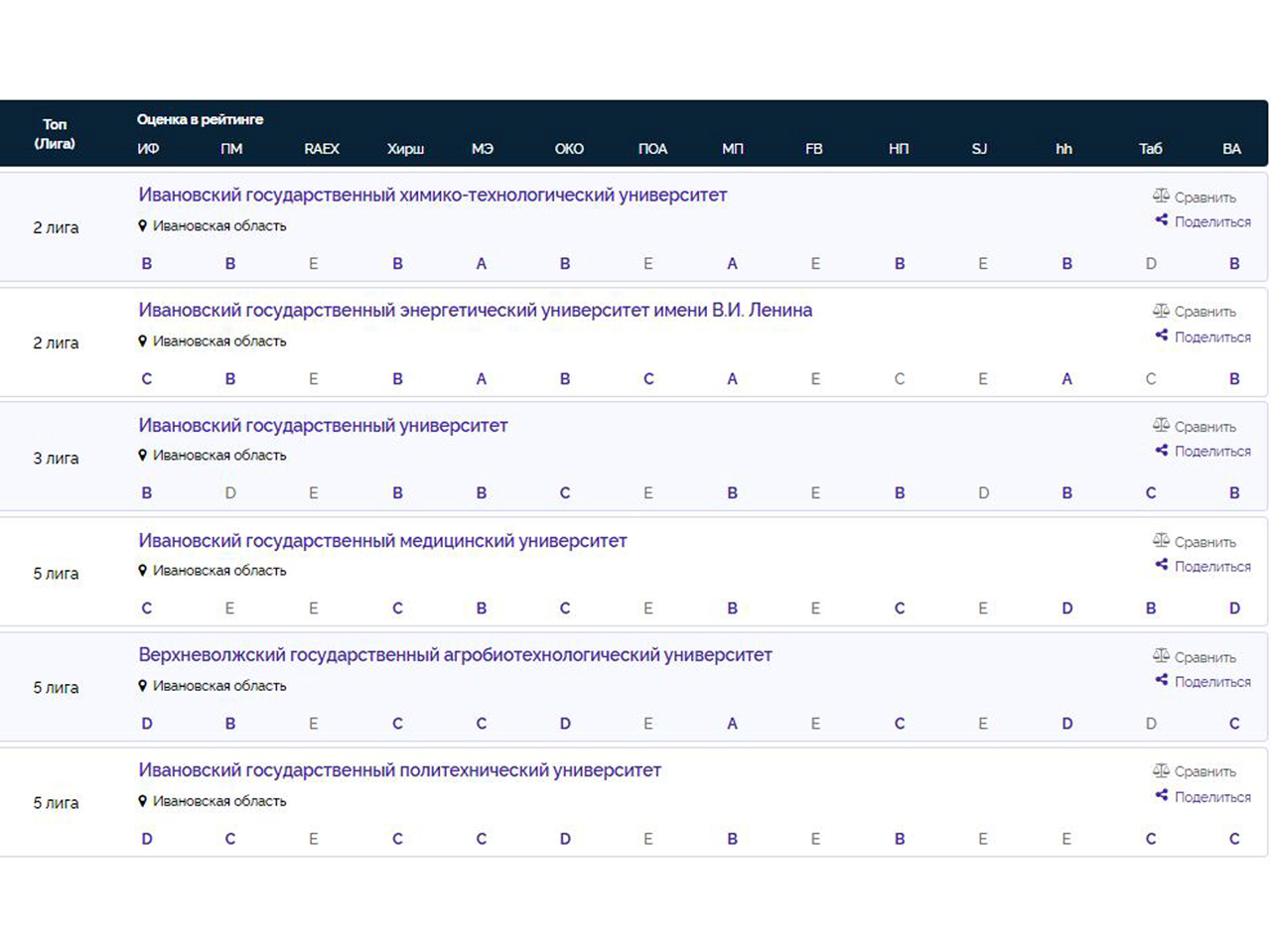Click the Хирш column header
Image resolution: width=1271 pixels, height=952 pixels.
click(x=405, y=149)
